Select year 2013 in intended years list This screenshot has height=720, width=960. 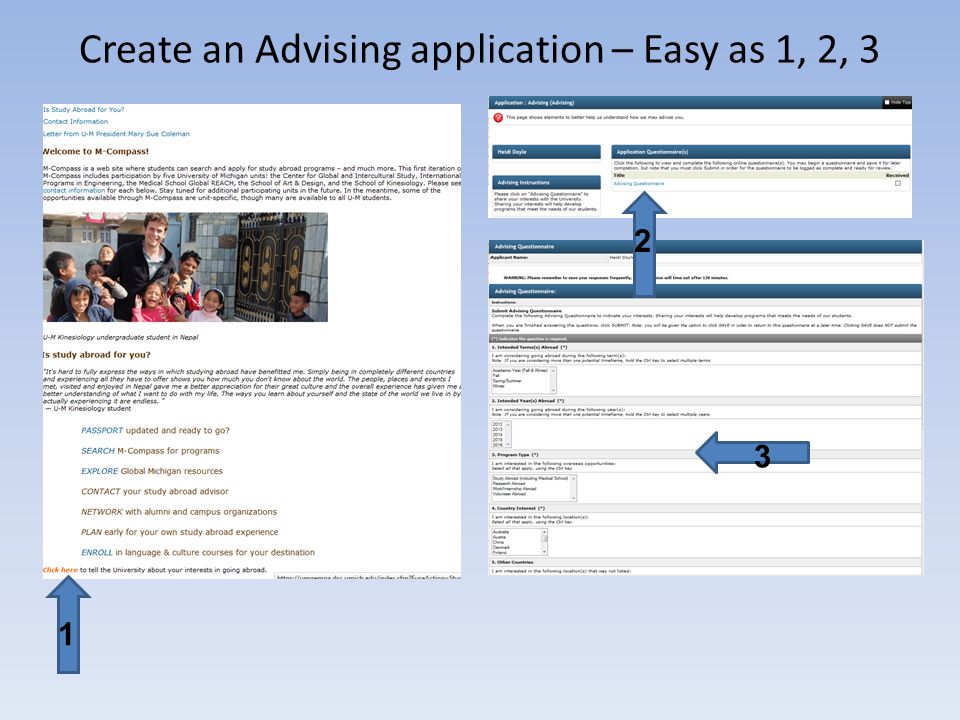click(497, 429)
